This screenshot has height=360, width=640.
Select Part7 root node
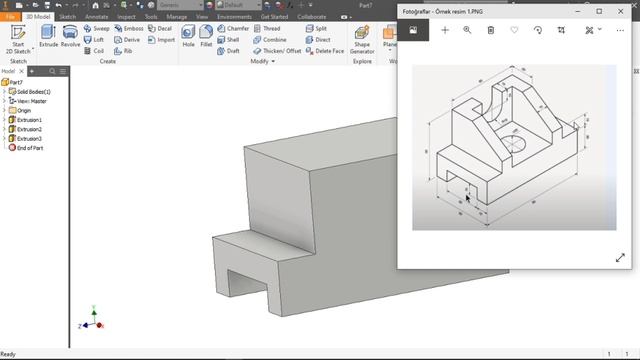click(12, 82)
